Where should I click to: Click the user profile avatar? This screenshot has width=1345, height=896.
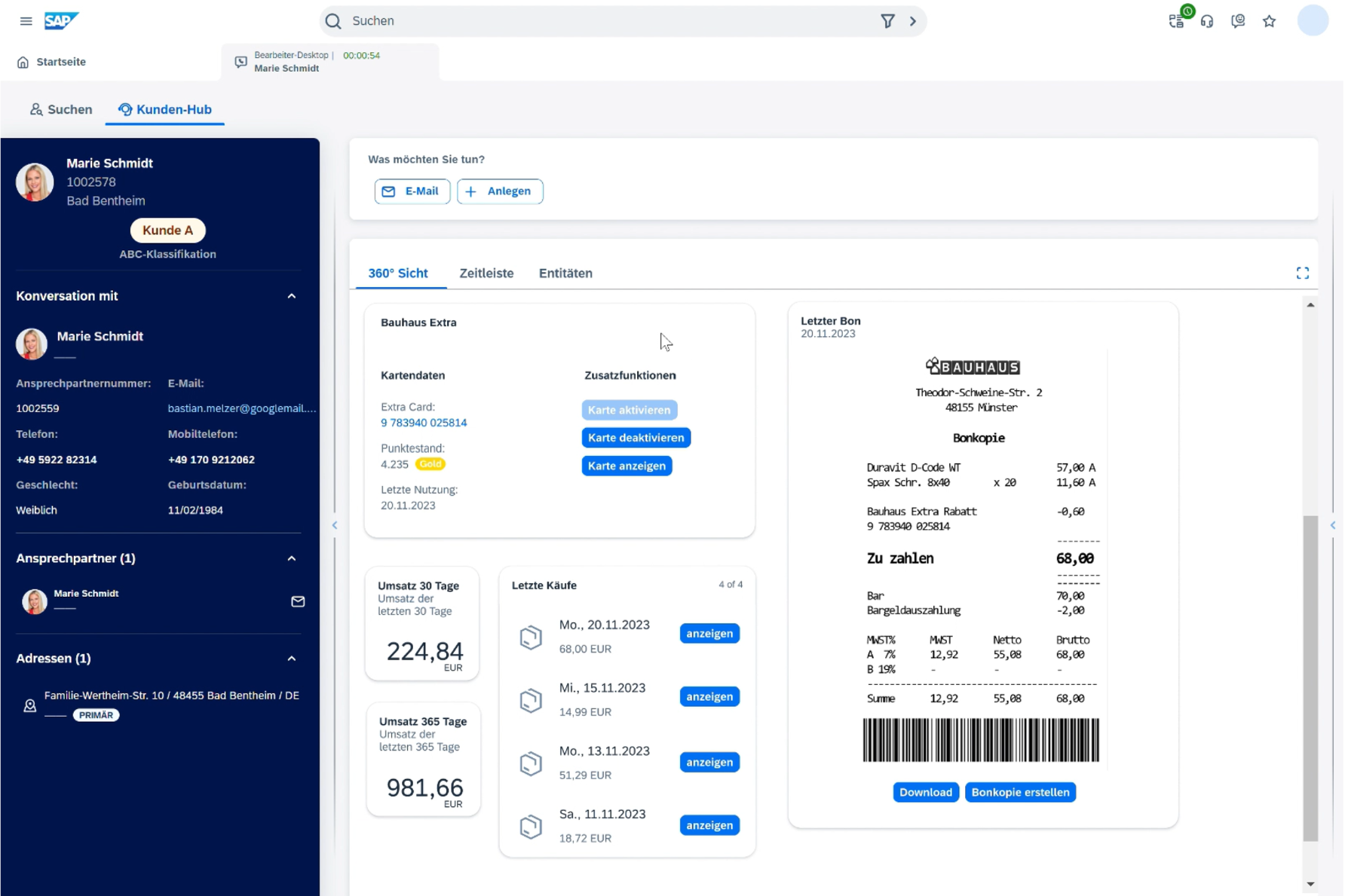(x=1312, y=20)
